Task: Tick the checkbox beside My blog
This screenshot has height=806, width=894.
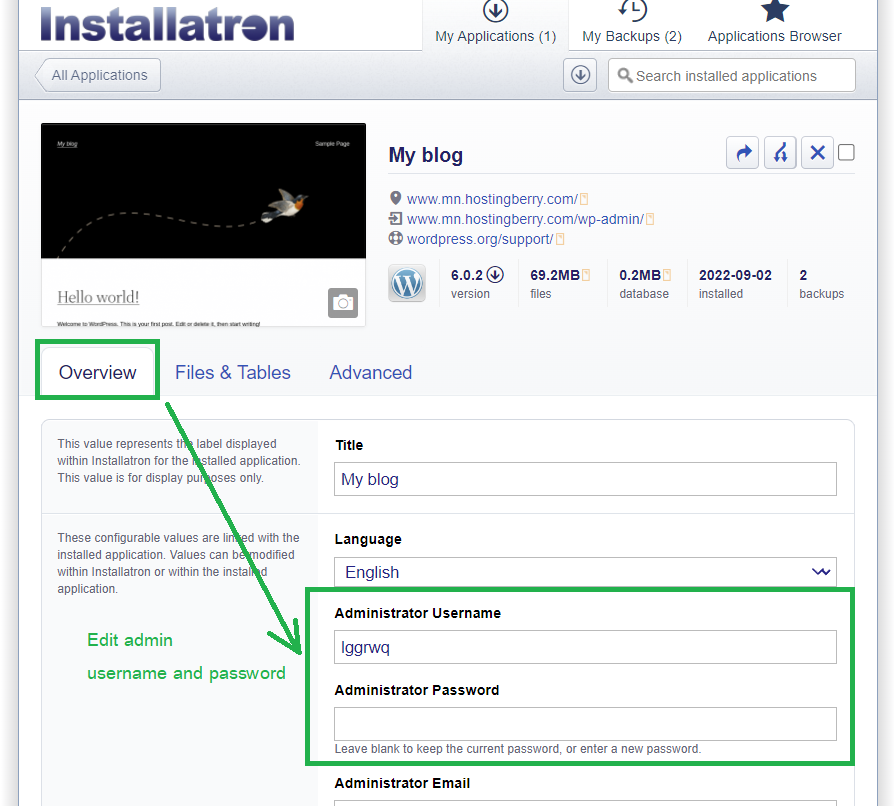Action: pyautogui.click(x=846, y=153)
